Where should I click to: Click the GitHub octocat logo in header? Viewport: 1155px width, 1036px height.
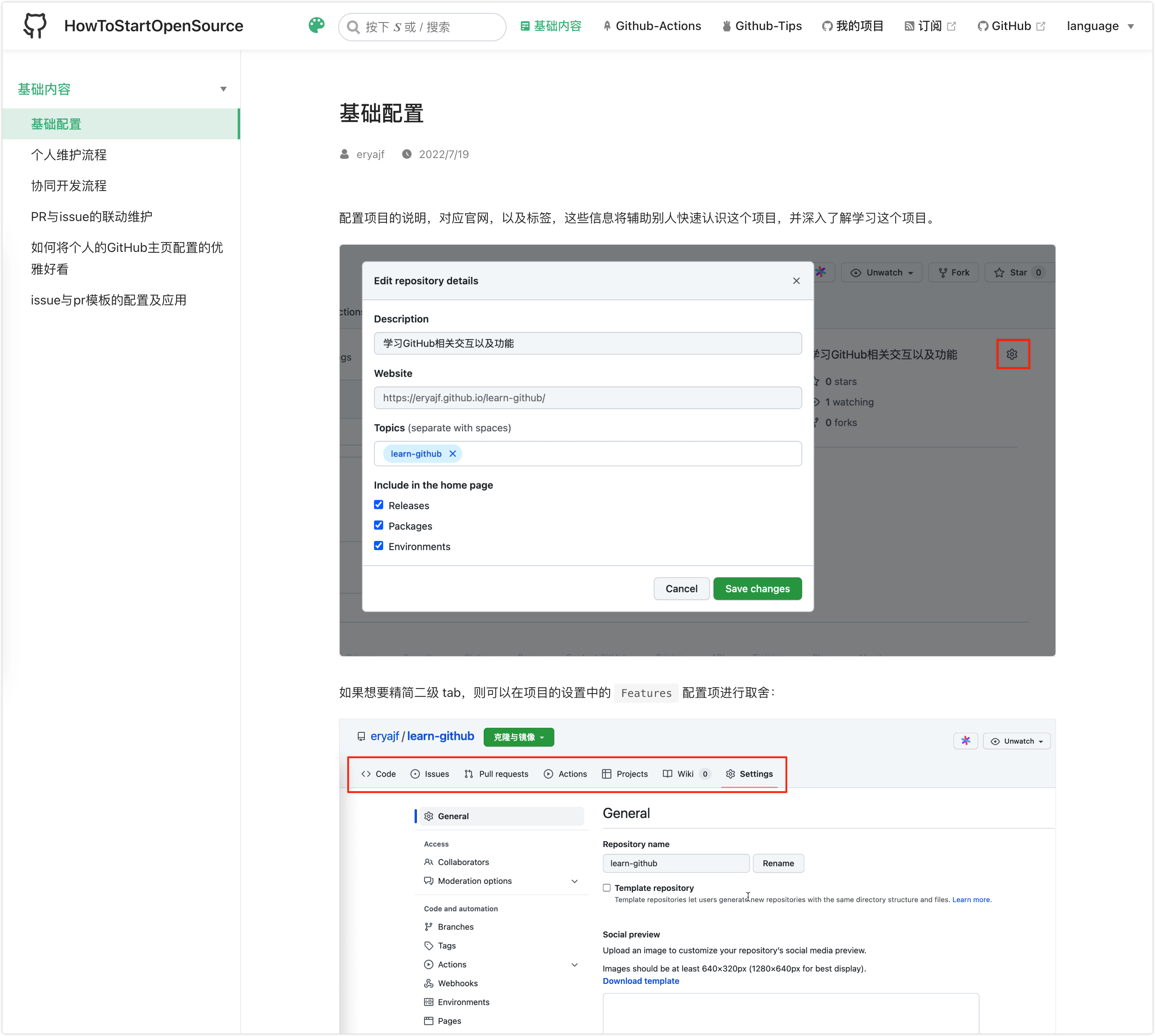[35, 25]
